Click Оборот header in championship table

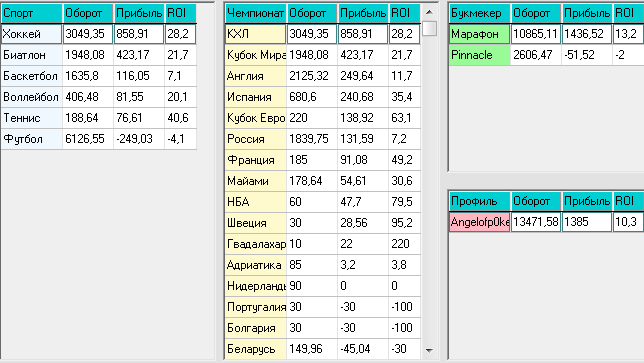(312, 14)
